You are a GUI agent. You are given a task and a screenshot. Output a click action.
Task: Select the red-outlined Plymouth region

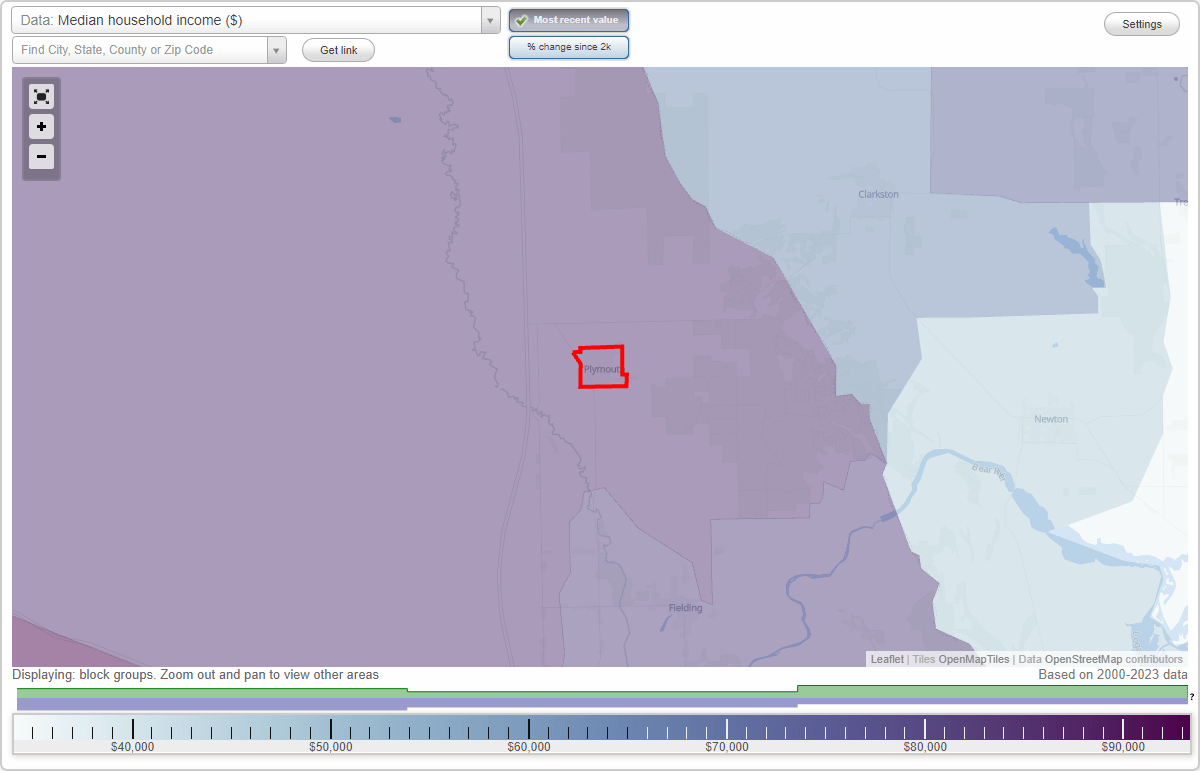(601, 367)
